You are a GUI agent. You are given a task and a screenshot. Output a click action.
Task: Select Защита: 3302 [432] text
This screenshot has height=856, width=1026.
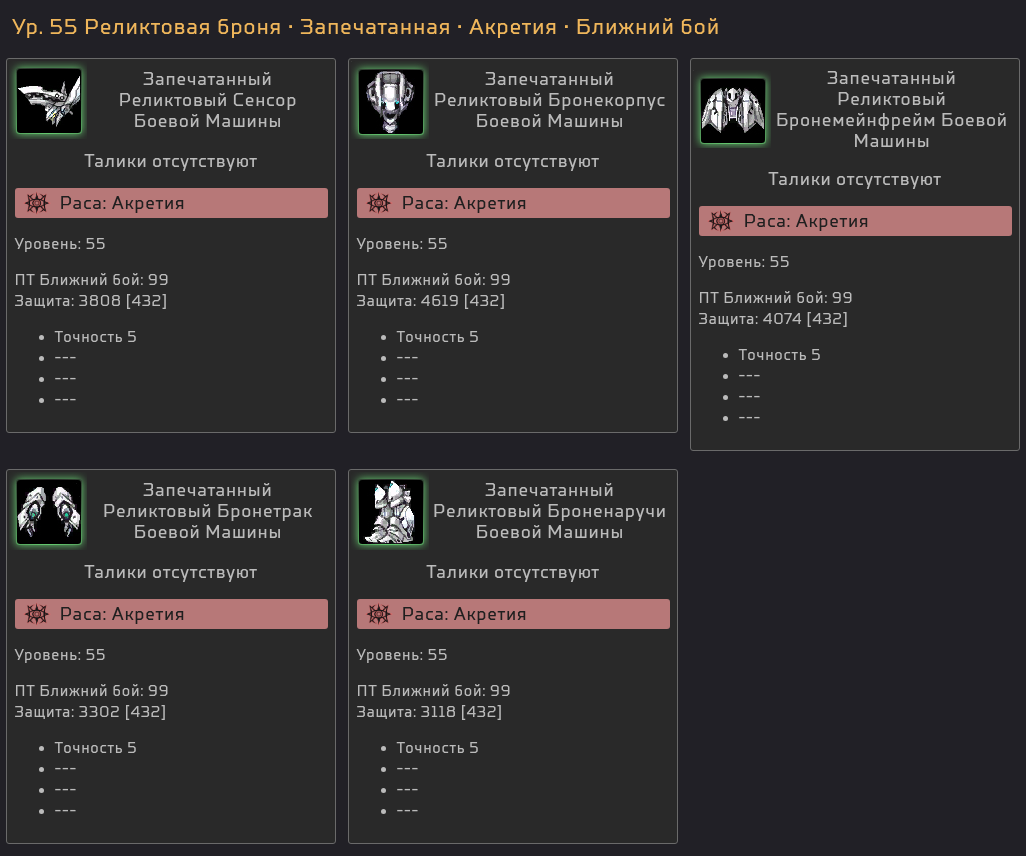[90, 712]
